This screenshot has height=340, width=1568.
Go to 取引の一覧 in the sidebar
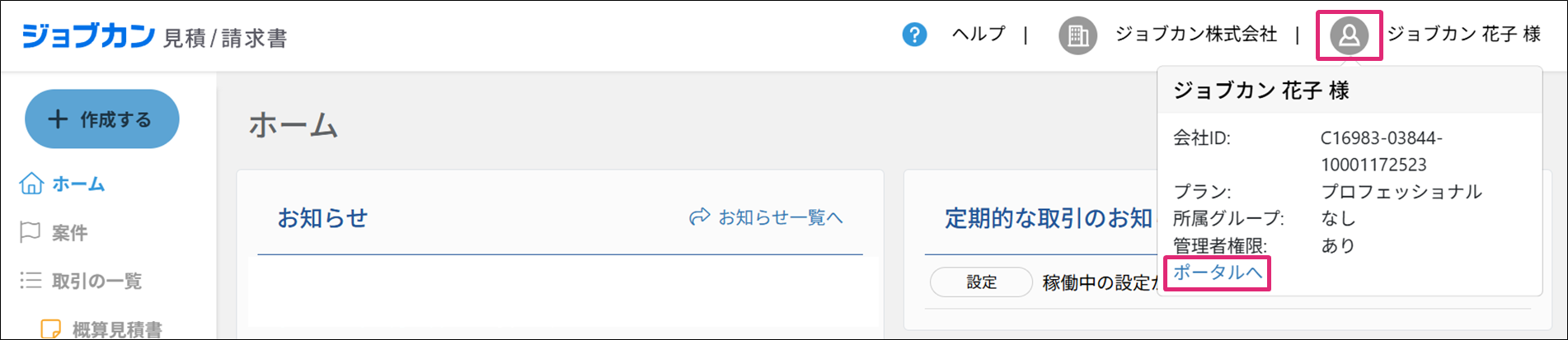click(x=96, y=282)
